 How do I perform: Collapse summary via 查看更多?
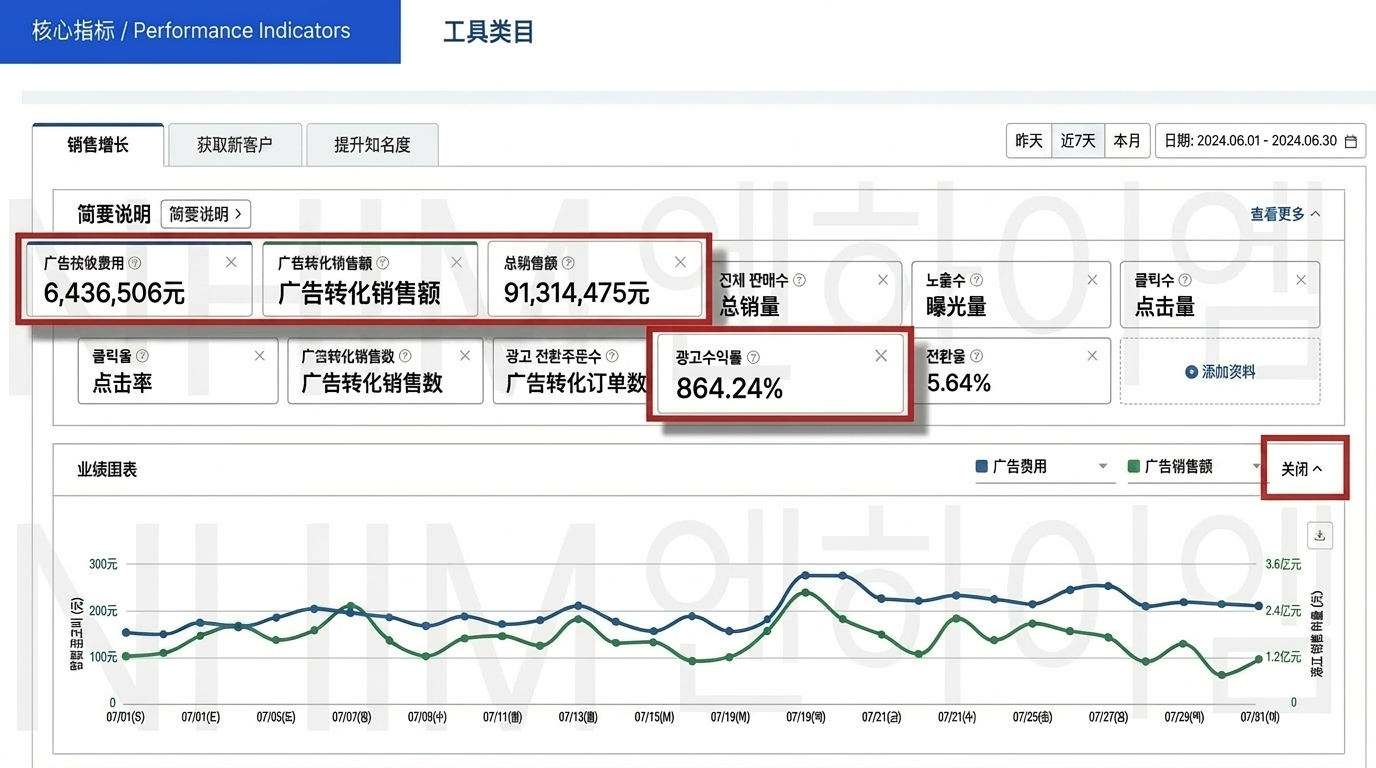pyautogui.click(x=1285, y=214)
